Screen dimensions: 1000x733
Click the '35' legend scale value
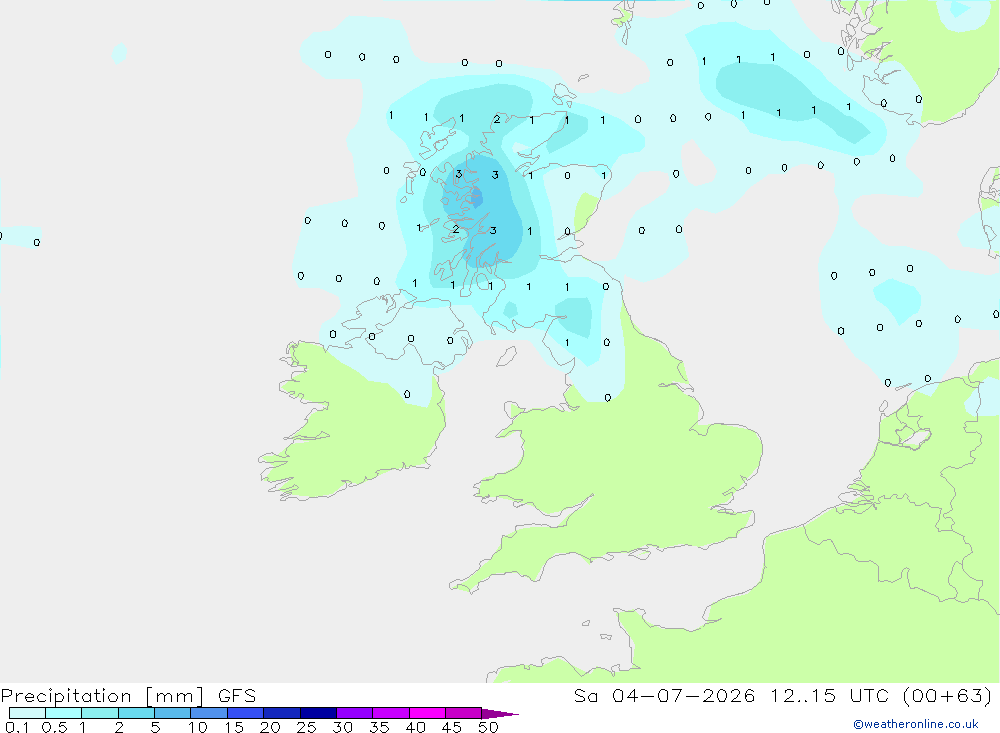[x=379, y=727]
